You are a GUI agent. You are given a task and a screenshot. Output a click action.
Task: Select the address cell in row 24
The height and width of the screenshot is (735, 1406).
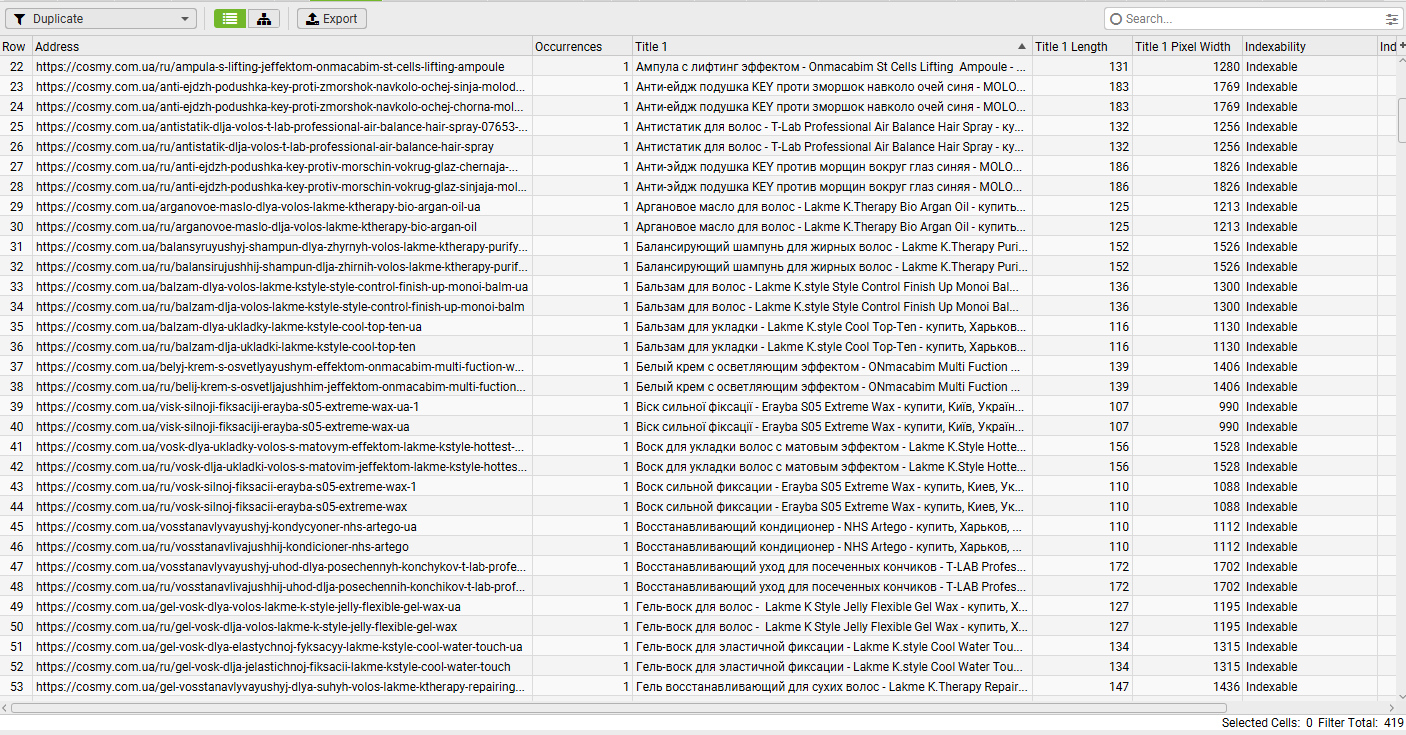pos(282,107)
